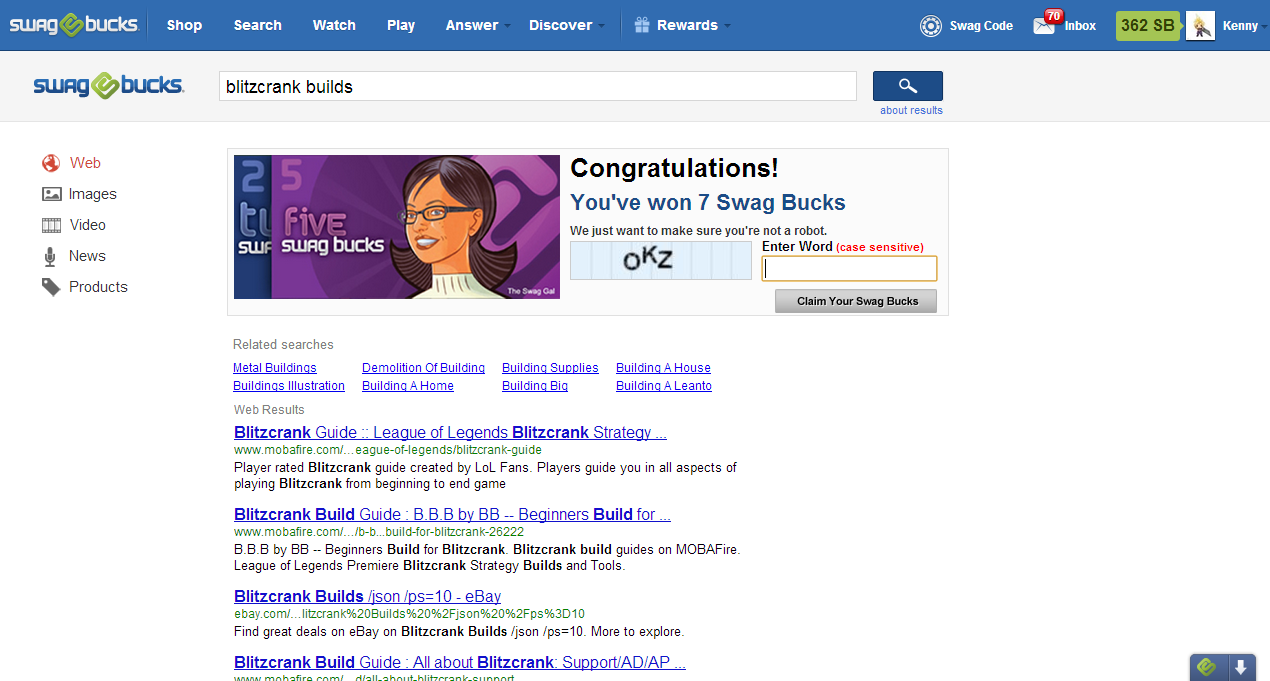1270x681 pixels.
Task: Expand the Discover dropdown arrow
Action: point(601,26)
